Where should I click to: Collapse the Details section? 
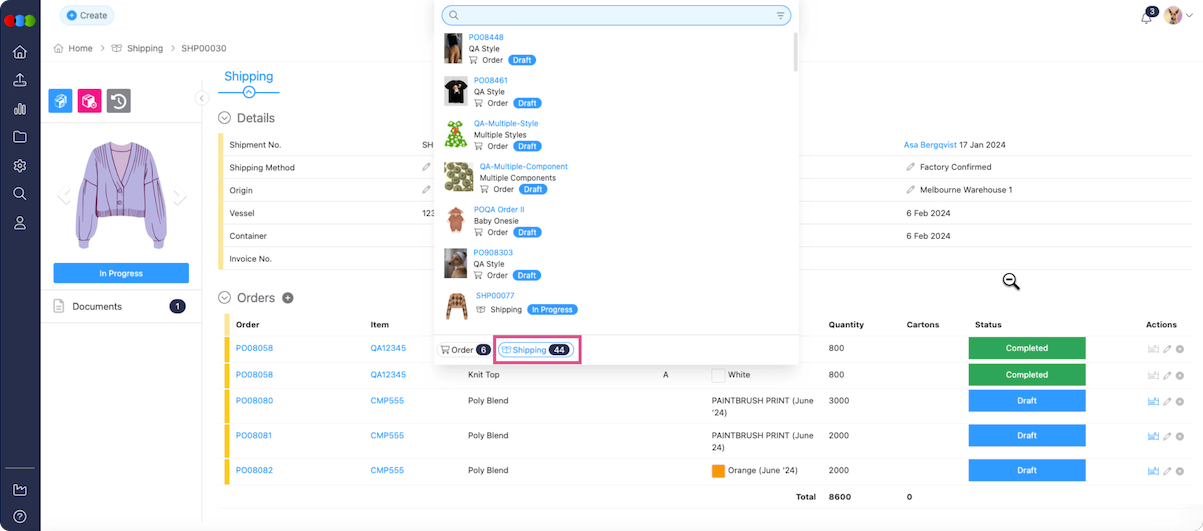pos(225,118)
